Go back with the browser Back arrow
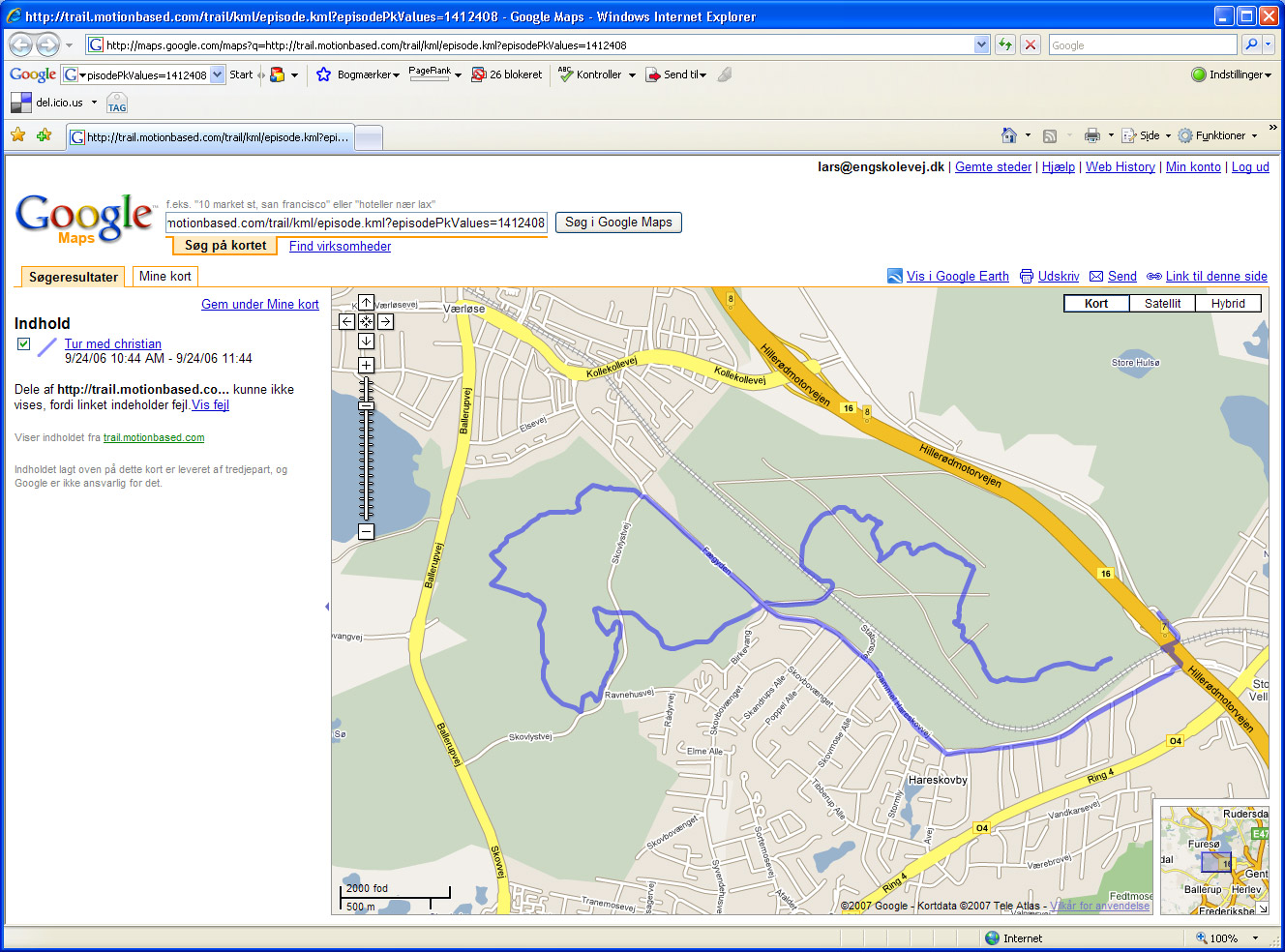1285x952 pixels. click(20, 45)
